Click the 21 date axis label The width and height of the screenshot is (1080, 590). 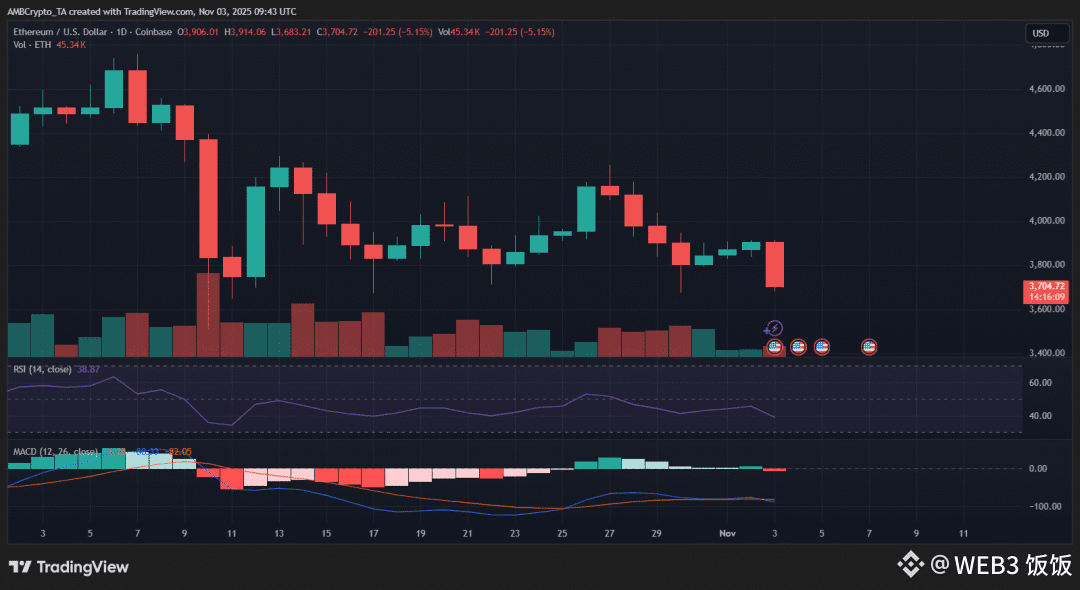point(468,534)
